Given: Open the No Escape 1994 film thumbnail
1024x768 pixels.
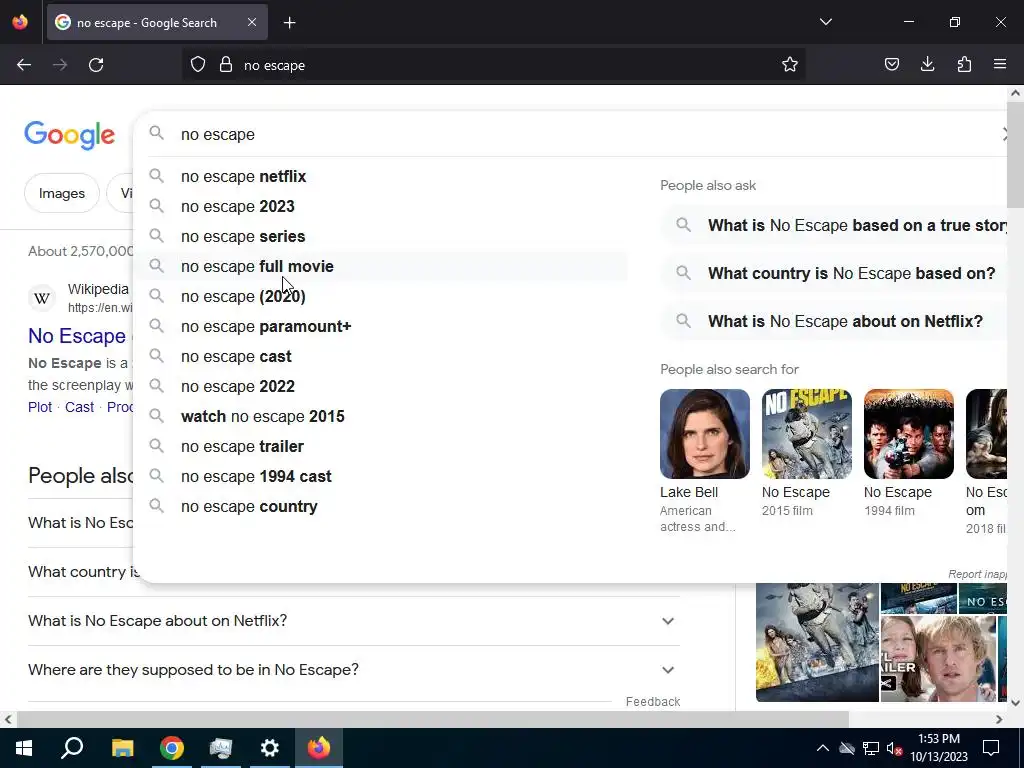Looking at the screenshot, I should pos(908,434).
